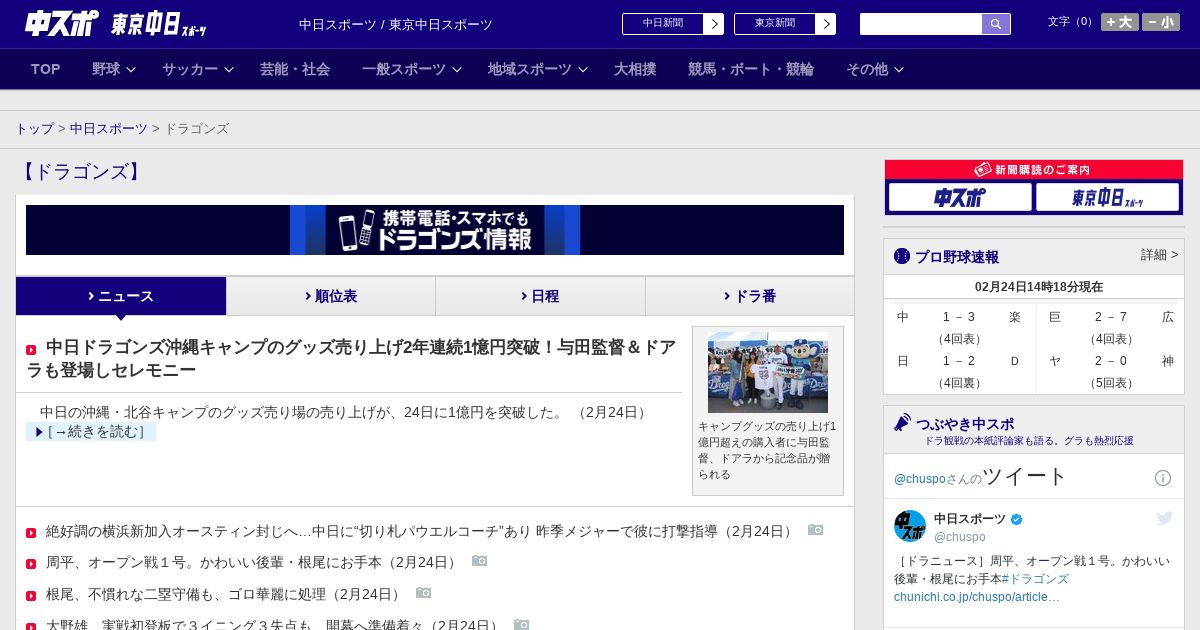Click the 日 vs Ｄ score 1－2
The width and height of the screenshot is (1200, 630).
pos(959,361)
